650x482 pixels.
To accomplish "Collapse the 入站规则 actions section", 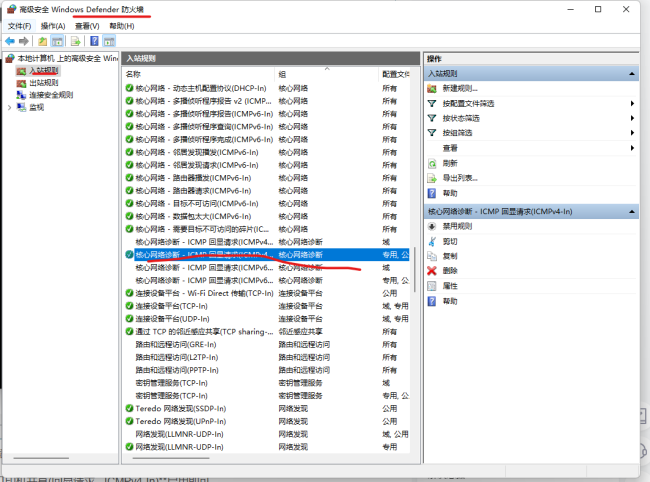I will click(632, 74).
